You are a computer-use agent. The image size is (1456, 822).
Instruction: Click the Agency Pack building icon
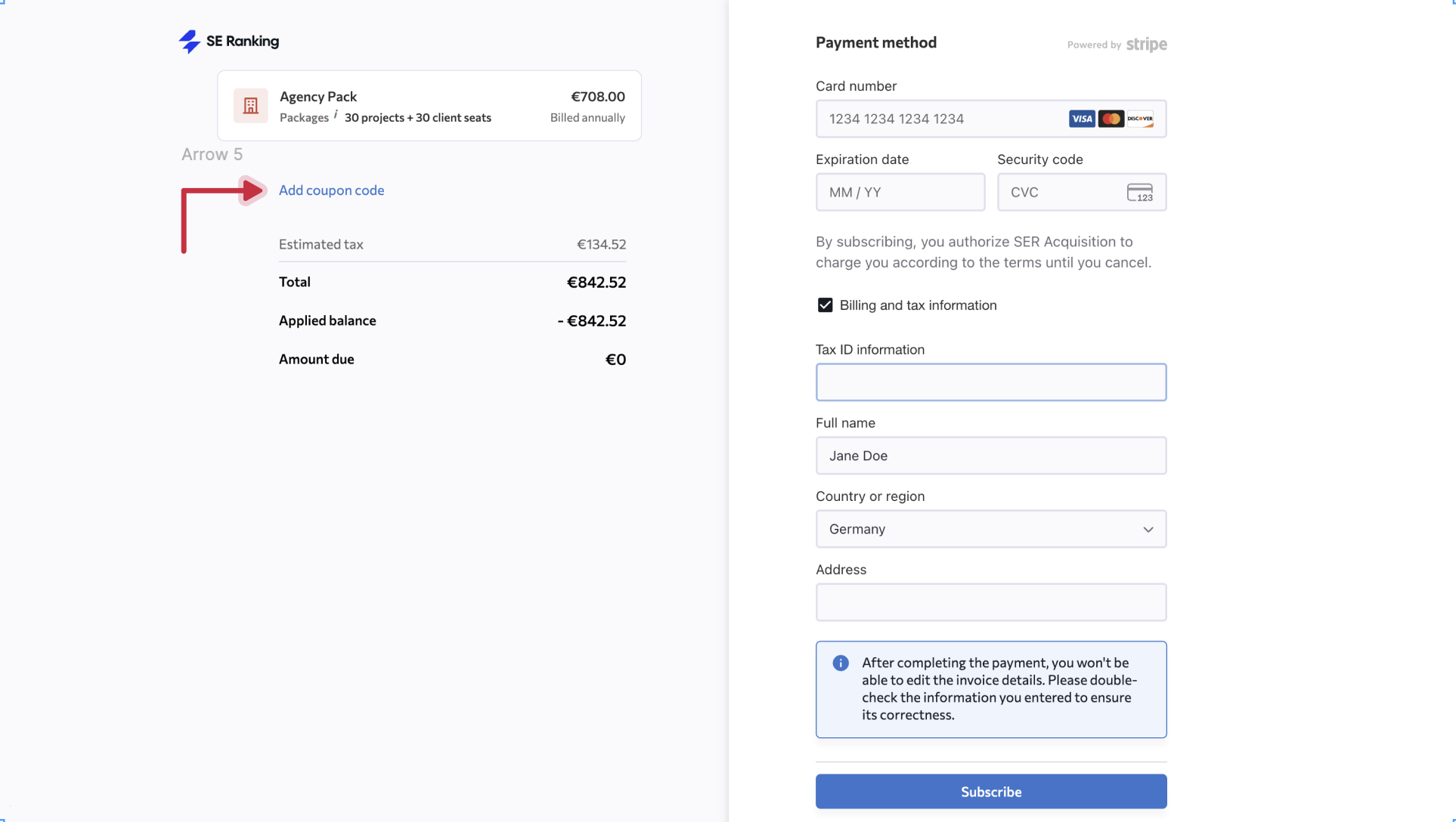250,106
